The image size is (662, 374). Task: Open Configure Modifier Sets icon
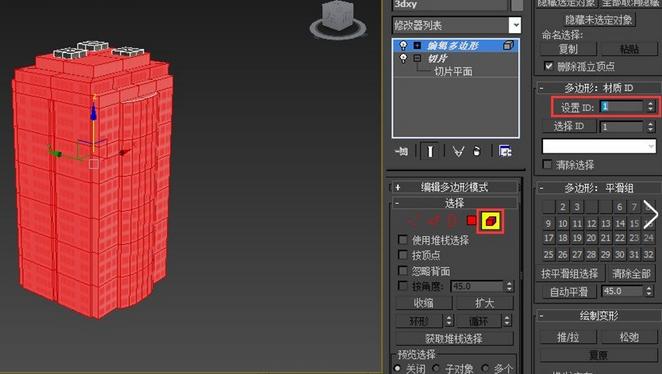coord(505,151)
